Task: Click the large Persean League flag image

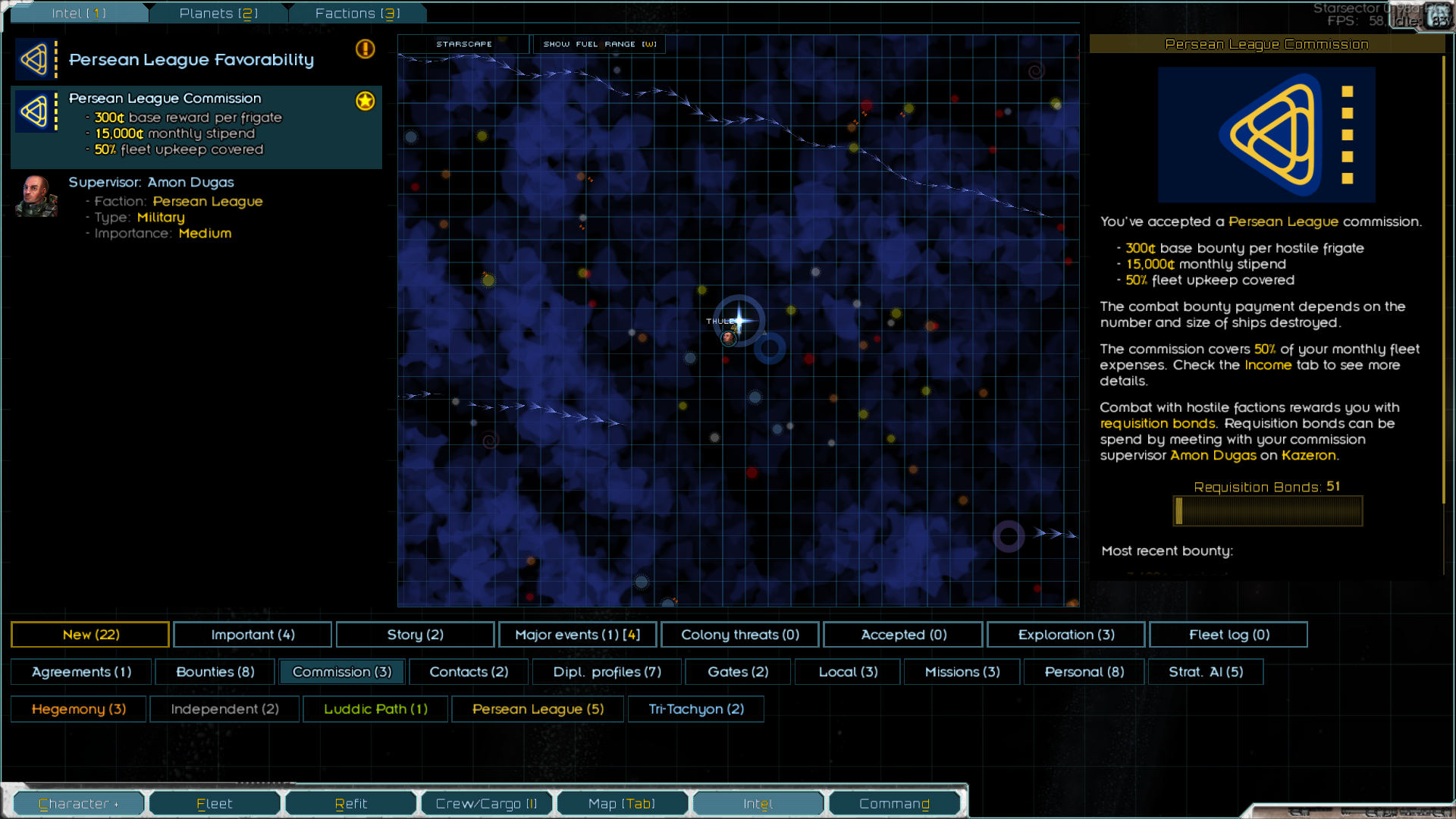Action: tap(1266, 135)
